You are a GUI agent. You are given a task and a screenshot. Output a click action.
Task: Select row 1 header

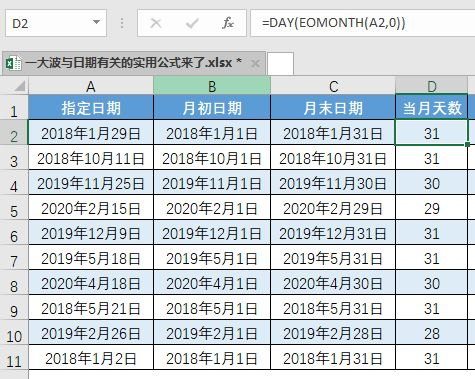14,107
